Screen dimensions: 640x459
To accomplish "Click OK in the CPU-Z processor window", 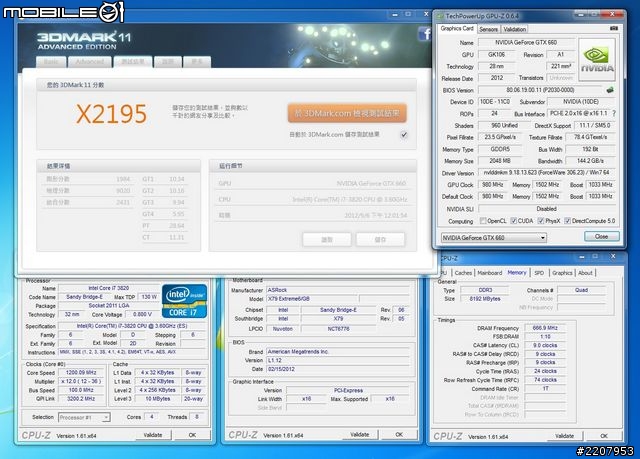I will point(192,435).
